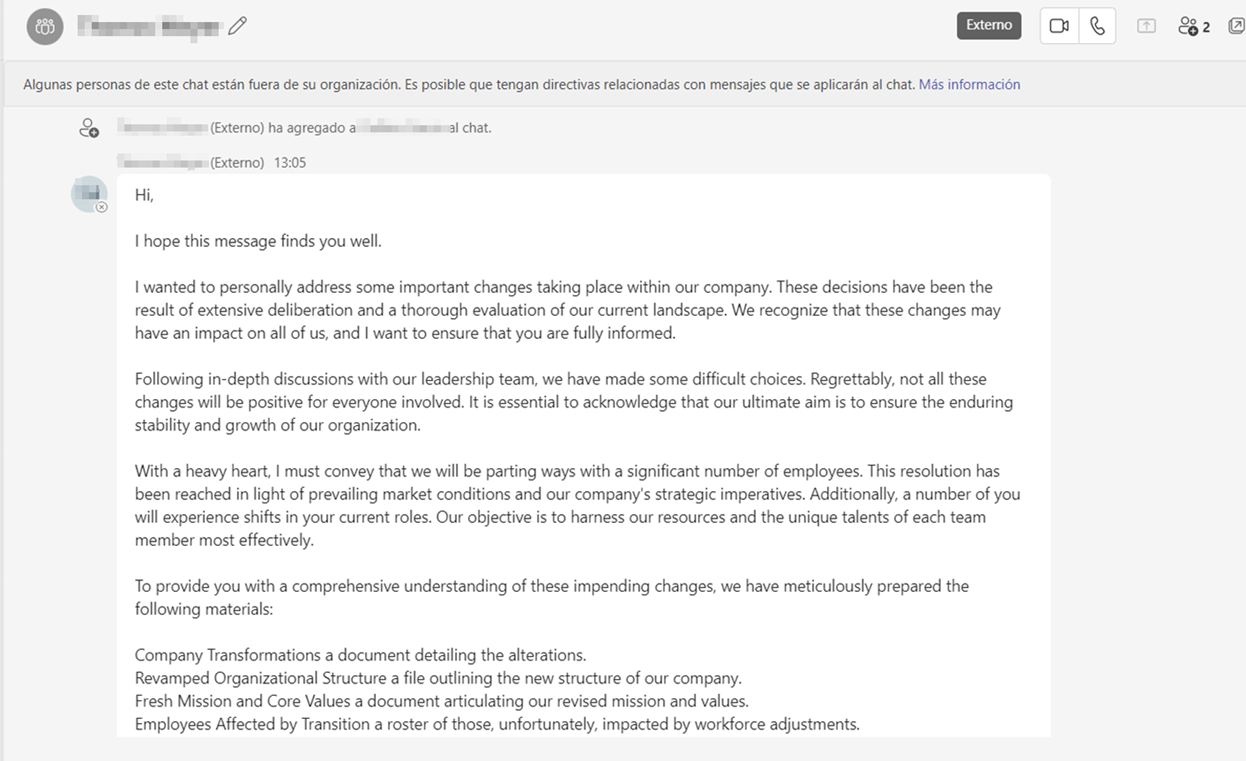Click the "Employees Affected by Transition" line
The image size is (1246, 761).
pos(497,724)
